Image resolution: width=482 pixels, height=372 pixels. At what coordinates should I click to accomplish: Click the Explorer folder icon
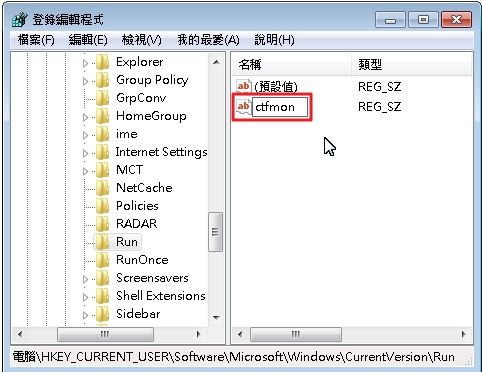coord(102,62)
